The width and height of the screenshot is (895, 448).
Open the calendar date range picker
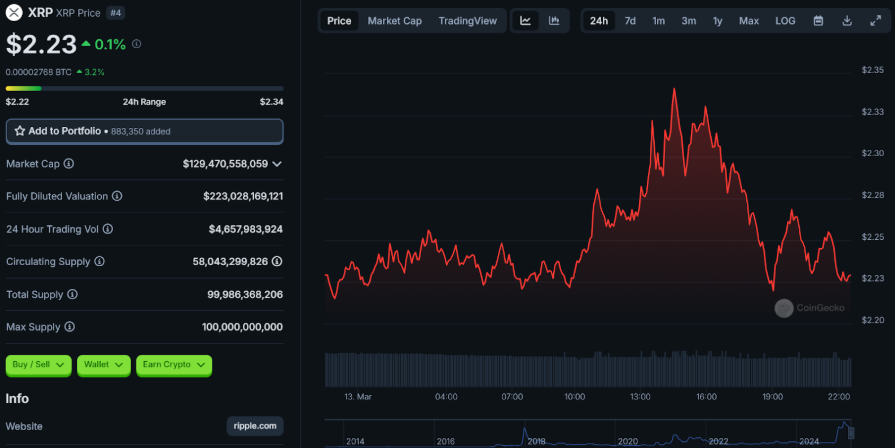pyautogui.click(x=818, y=21)
